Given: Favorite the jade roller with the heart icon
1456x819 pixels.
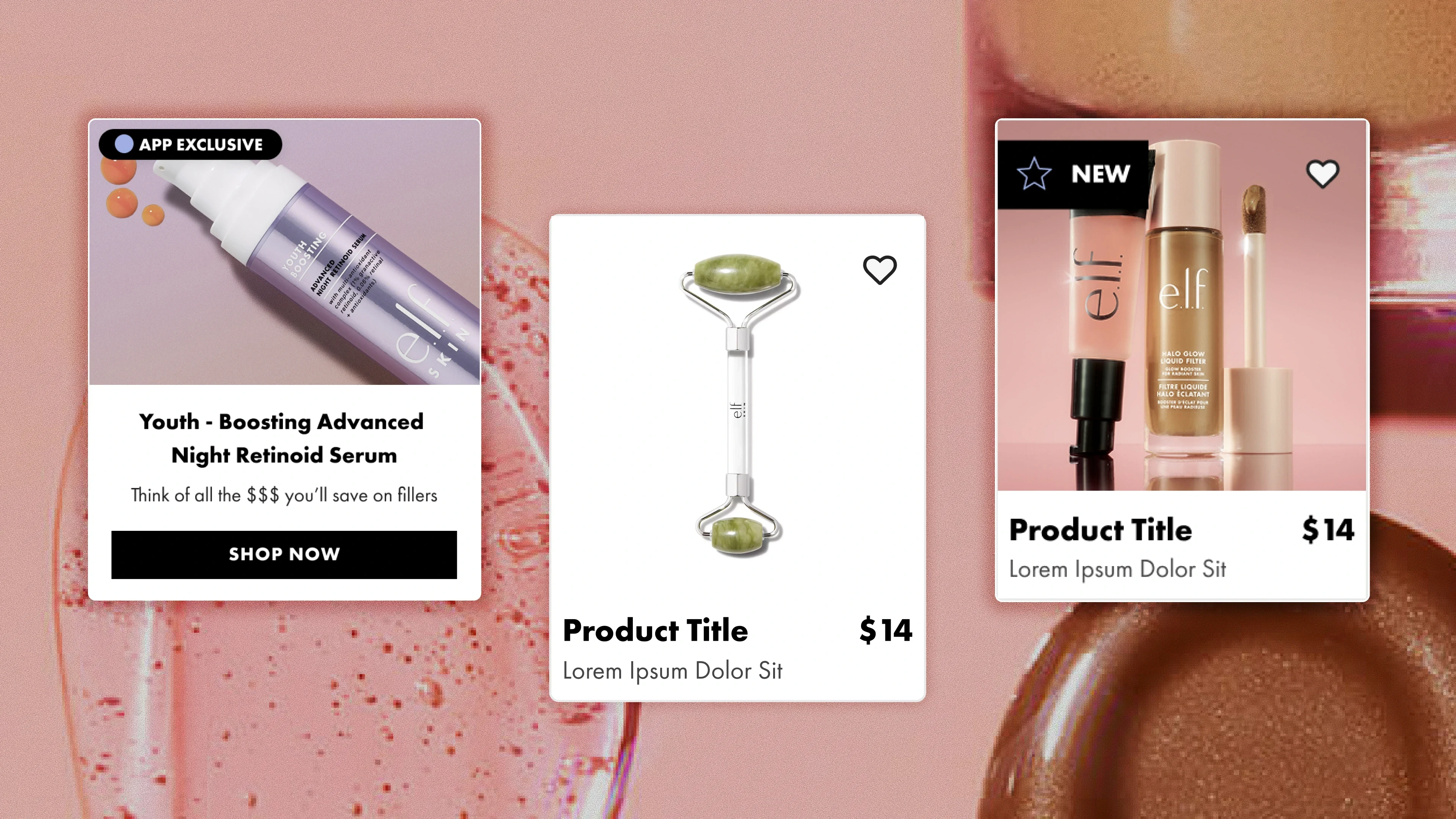Looking at the screenshot, I should point(880,270).
